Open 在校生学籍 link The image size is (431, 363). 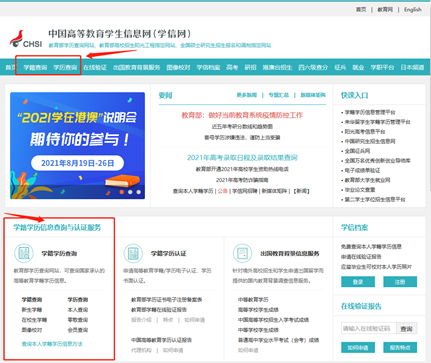coord(34,320)
